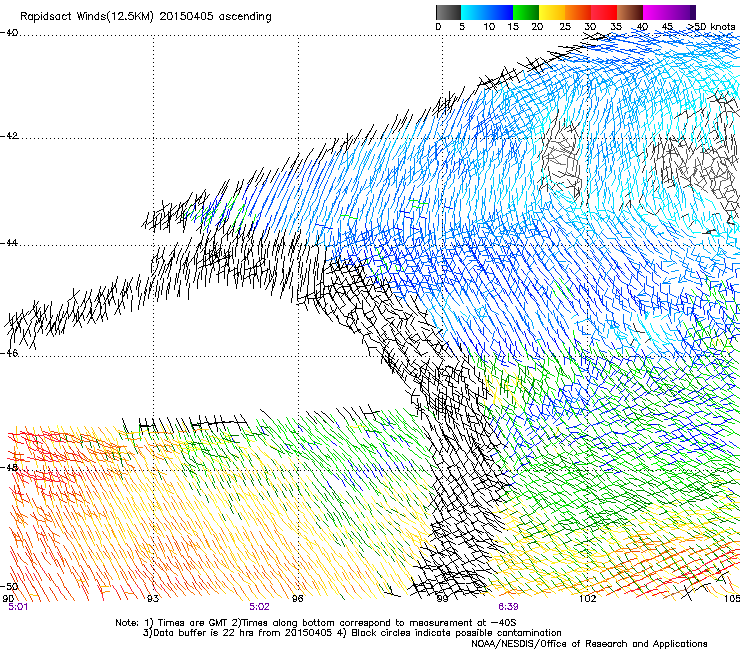
Task: Click the 5:02 time label
Action: (x=260, y=607)
